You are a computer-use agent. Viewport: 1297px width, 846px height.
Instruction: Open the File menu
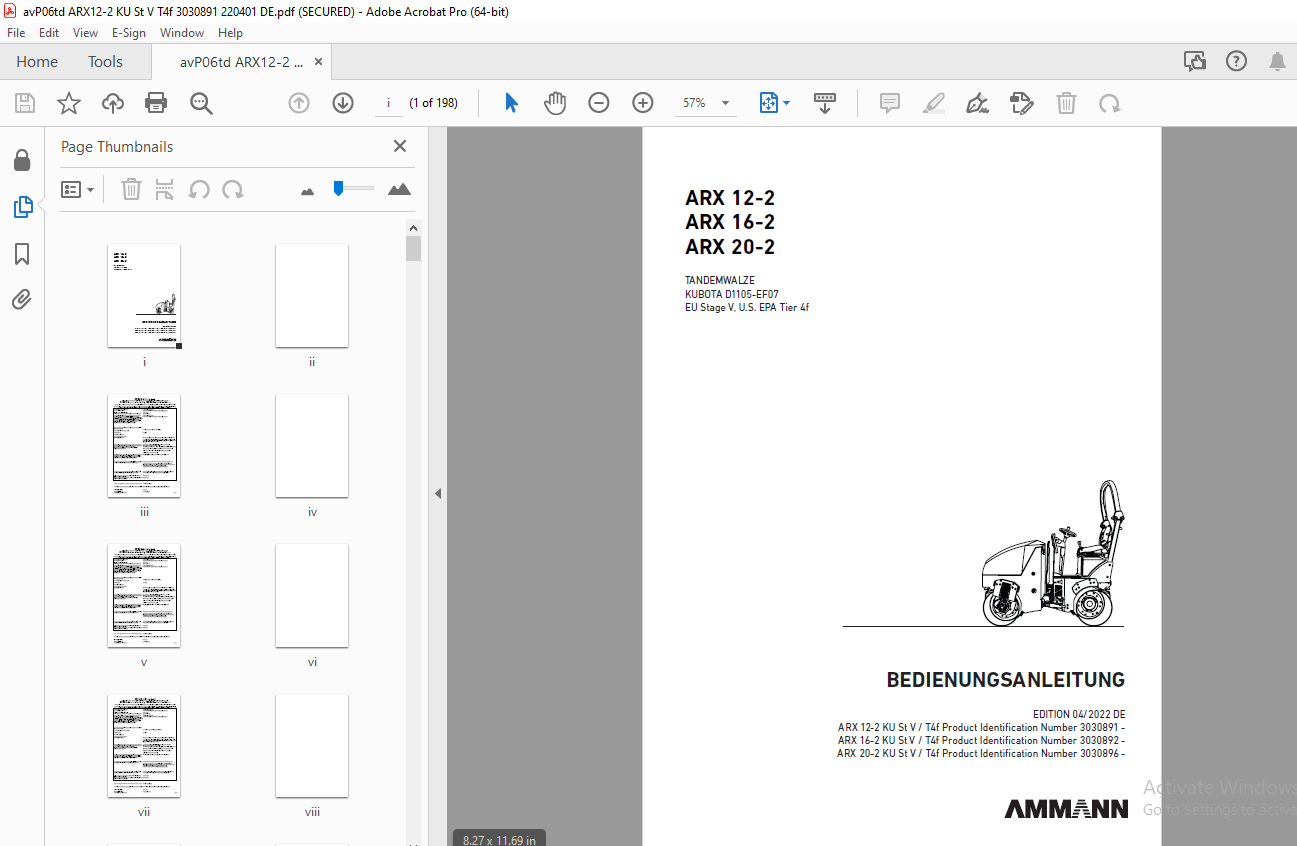point(16,33)
